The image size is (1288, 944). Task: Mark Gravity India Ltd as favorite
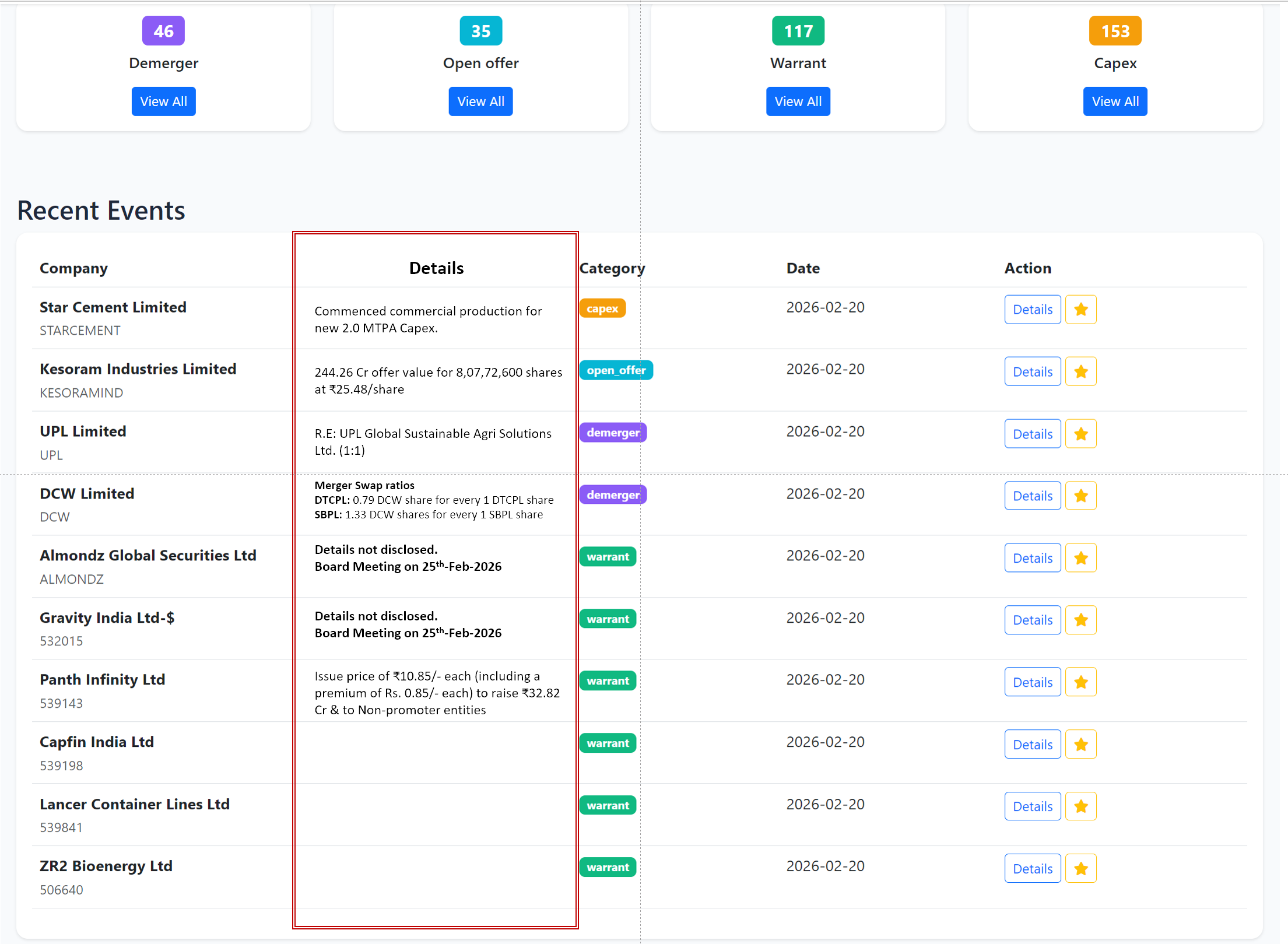[x=1080, y=620]
